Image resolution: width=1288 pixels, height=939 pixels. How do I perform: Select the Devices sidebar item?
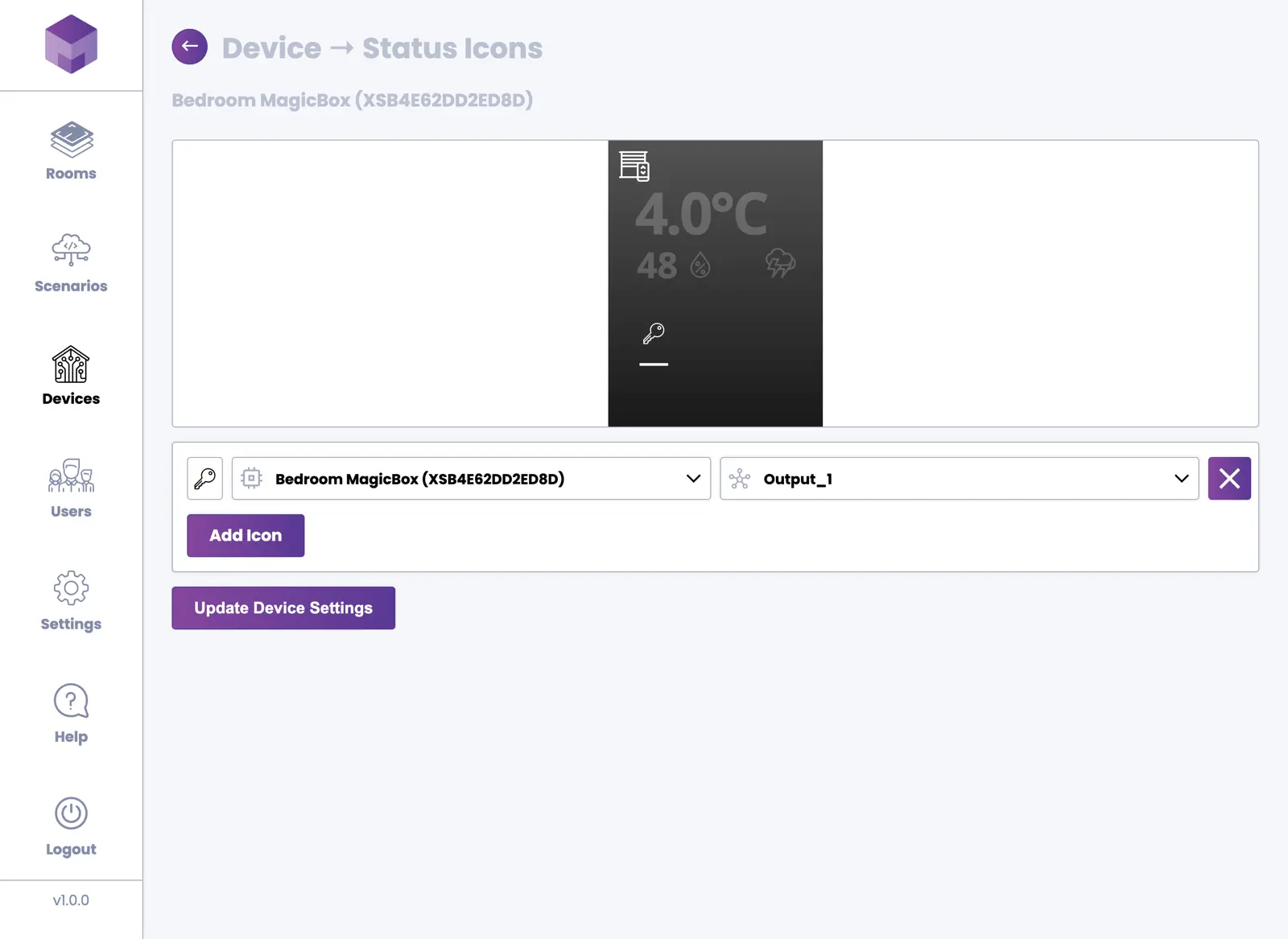[71, 376]
